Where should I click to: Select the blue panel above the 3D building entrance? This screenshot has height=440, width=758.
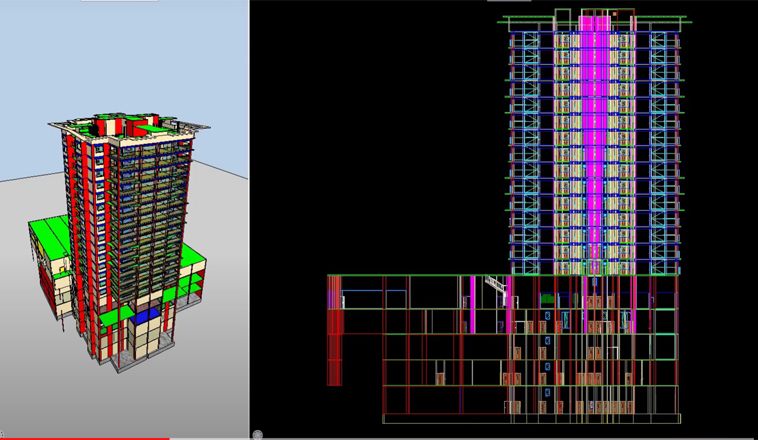click(148, 314)
